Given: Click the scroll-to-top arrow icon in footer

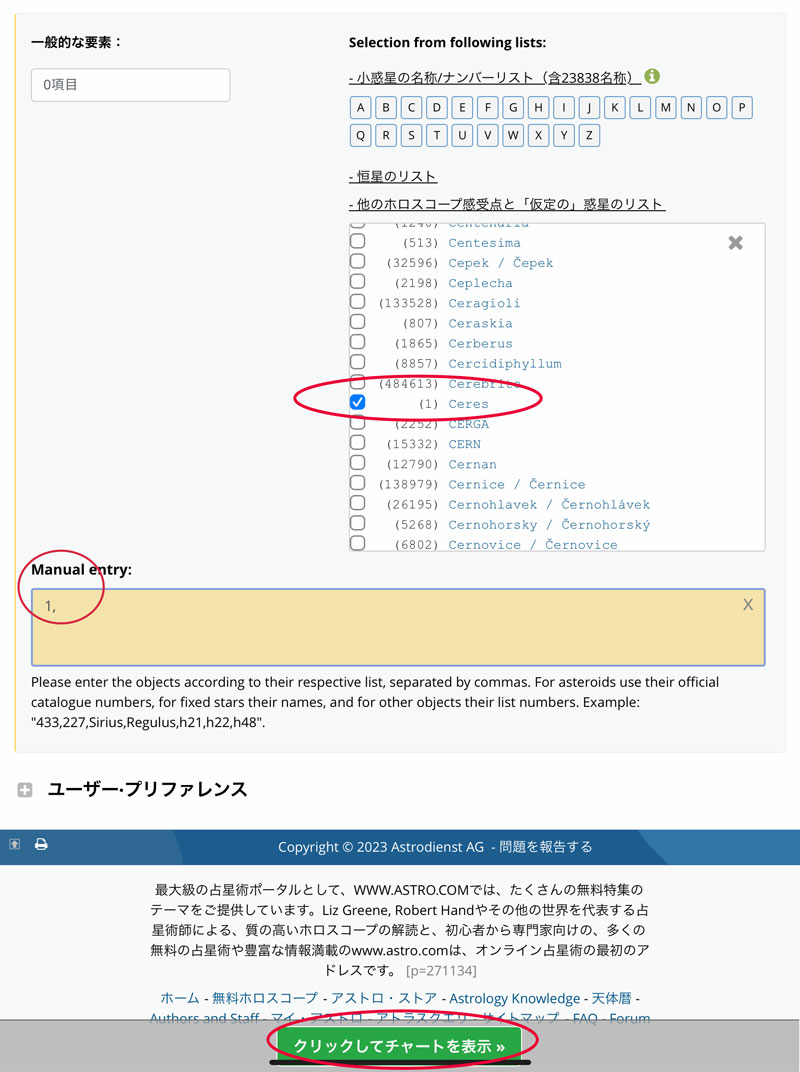Looking at the screenshot, I should point(15,845).
